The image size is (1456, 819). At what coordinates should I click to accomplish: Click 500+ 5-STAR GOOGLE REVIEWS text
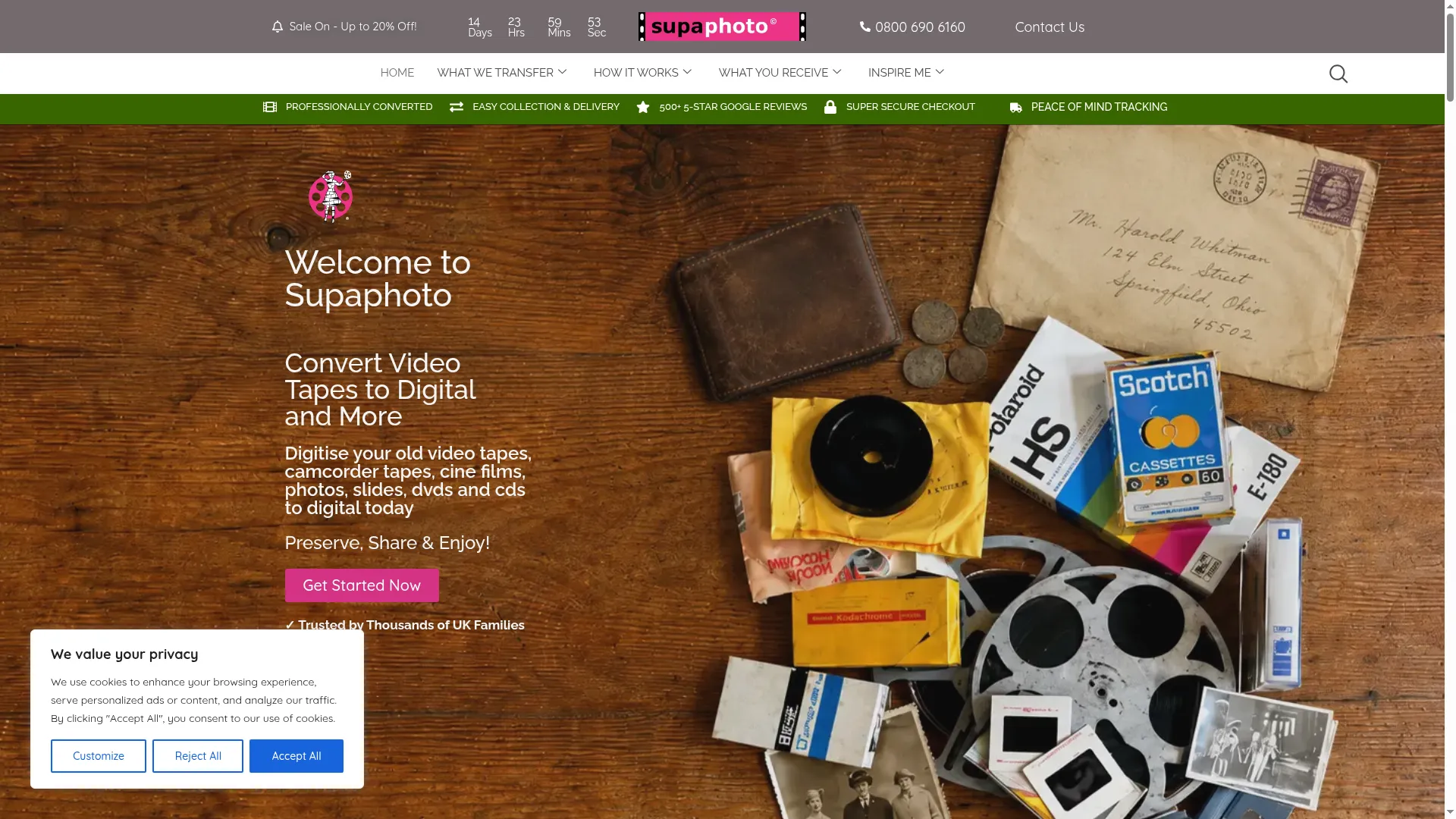733,107
